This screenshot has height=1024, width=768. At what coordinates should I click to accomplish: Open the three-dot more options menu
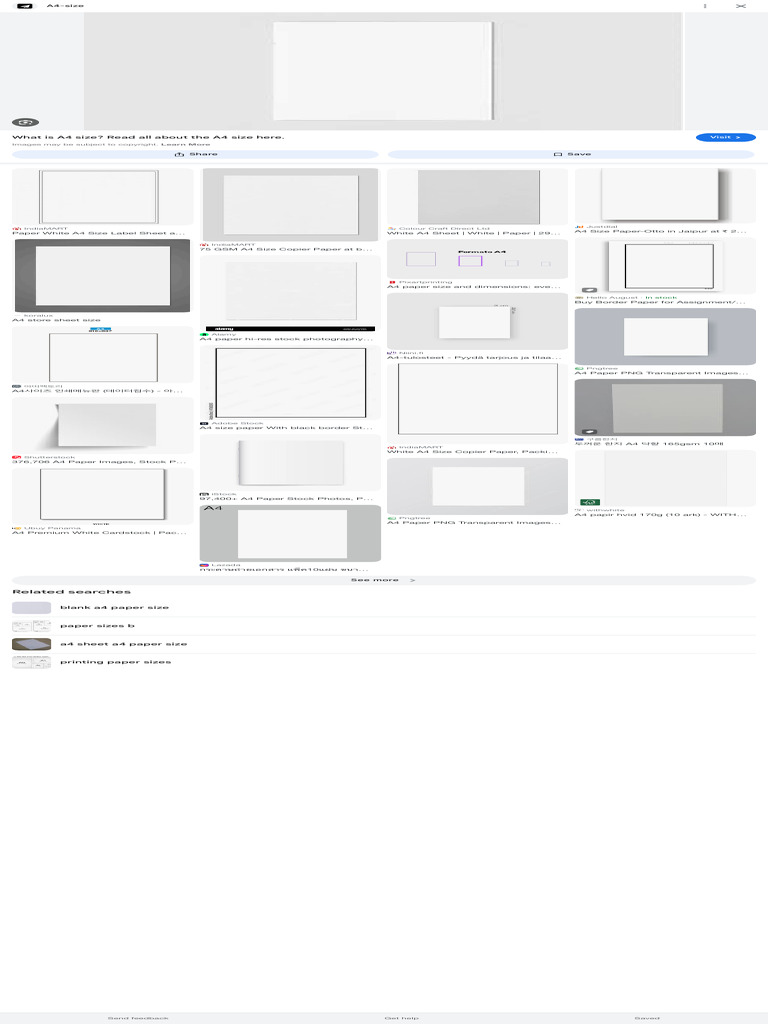(x=705, y=6)
